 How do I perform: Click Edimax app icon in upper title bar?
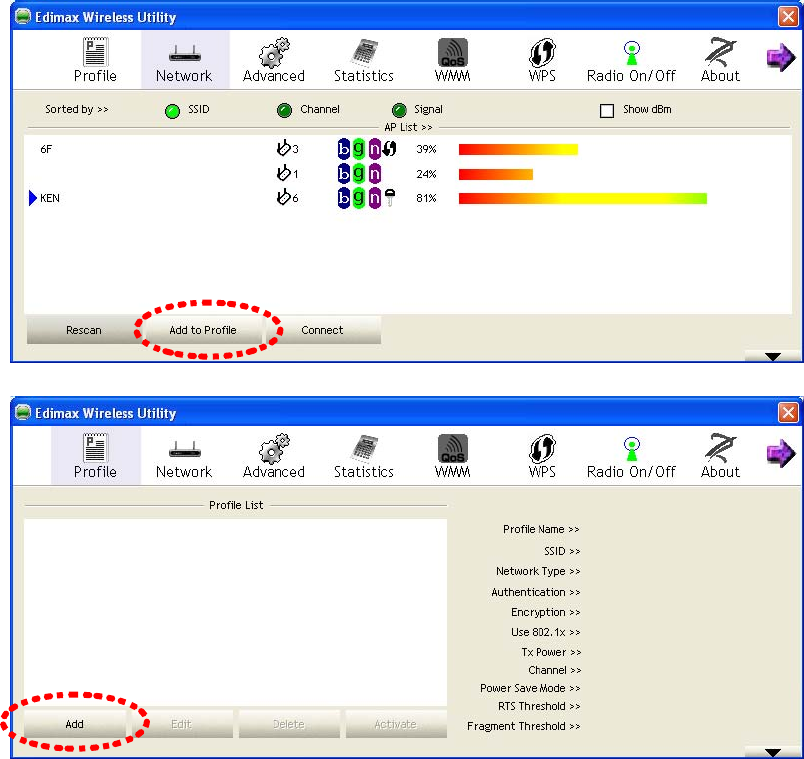[x=23, y=16]
